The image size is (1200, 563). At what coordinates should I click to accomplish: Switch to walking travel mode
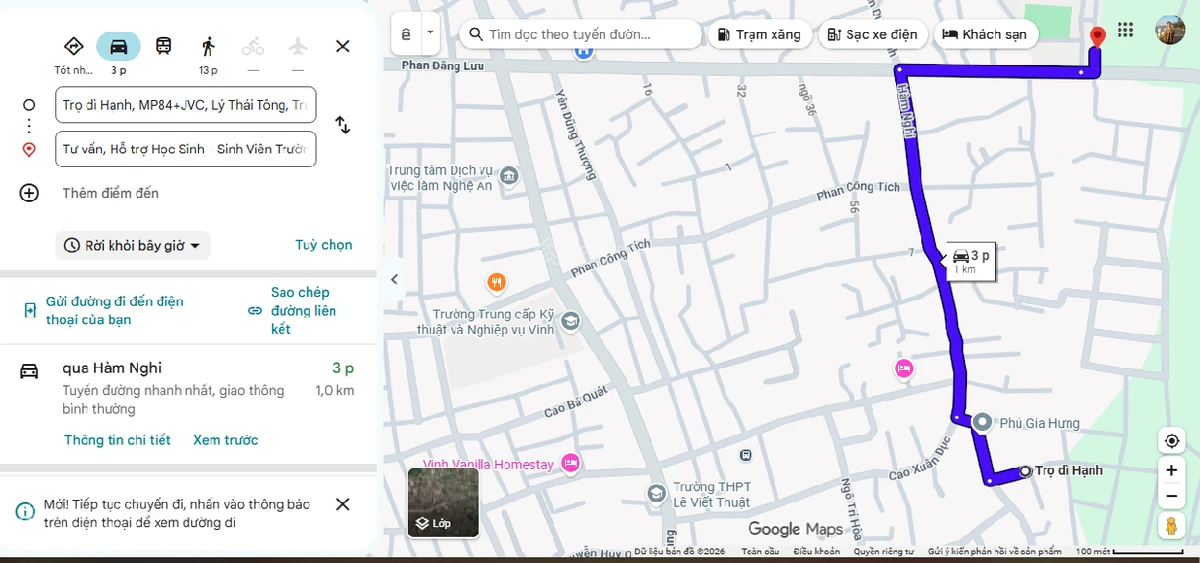coord(208,46)
